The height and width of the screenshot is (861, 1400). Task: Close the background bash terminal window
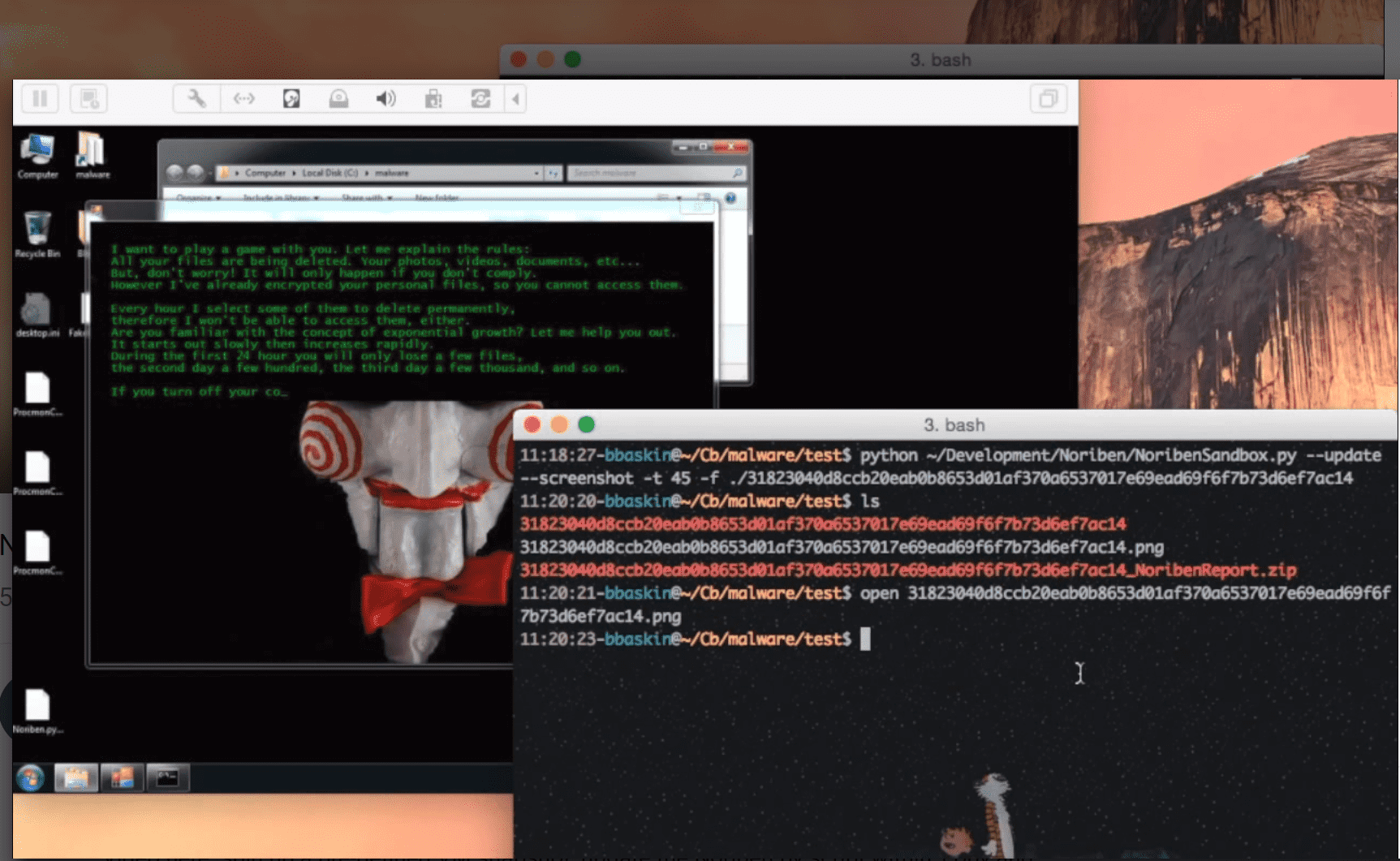pos(519,59)
